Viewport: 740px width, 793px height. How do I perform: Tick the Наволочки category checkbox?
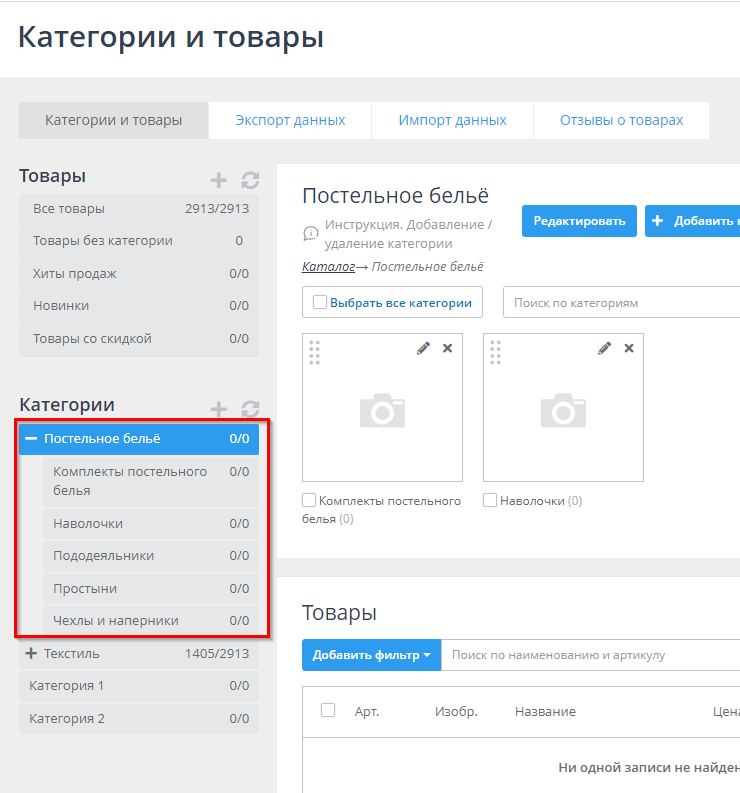[x=490, y=500]
